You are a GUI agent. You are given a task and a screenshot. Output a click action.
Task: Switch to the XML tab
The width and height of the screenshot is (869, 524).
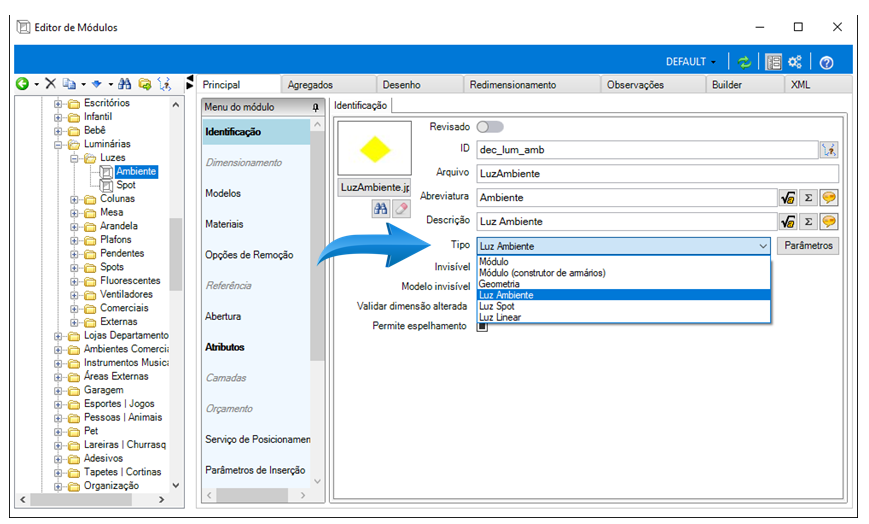click(x=818, y=85)
